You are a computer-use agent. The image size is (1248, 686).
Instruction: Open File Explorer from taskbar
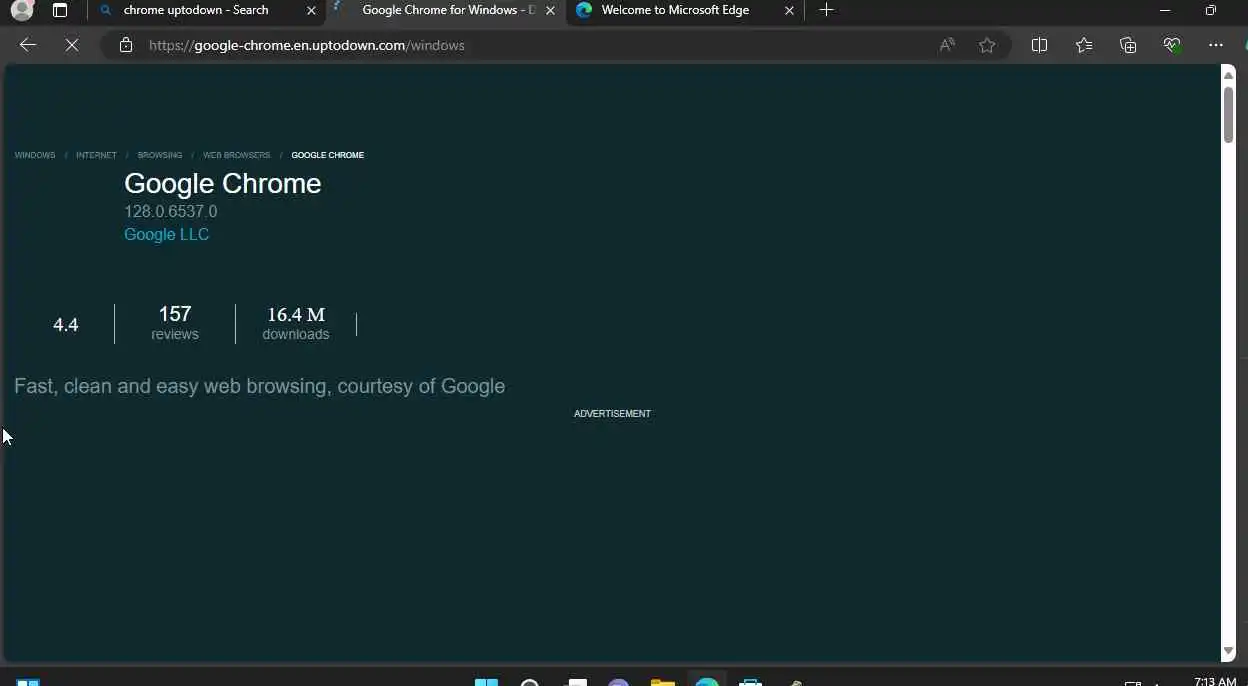(x=662, y=683)
